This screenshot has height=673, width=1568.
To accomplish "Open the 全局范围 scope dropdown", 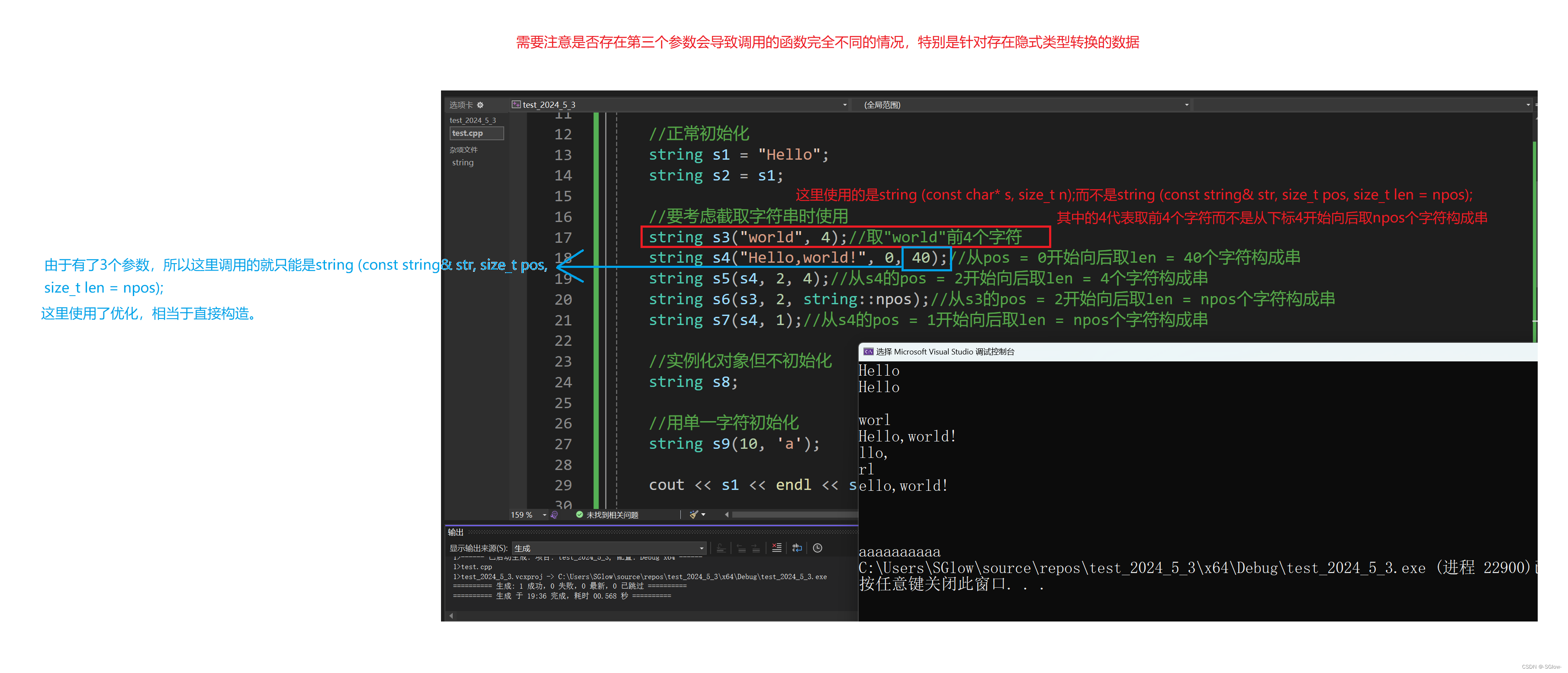I will pyautogui.click(x=1186, y=104).
